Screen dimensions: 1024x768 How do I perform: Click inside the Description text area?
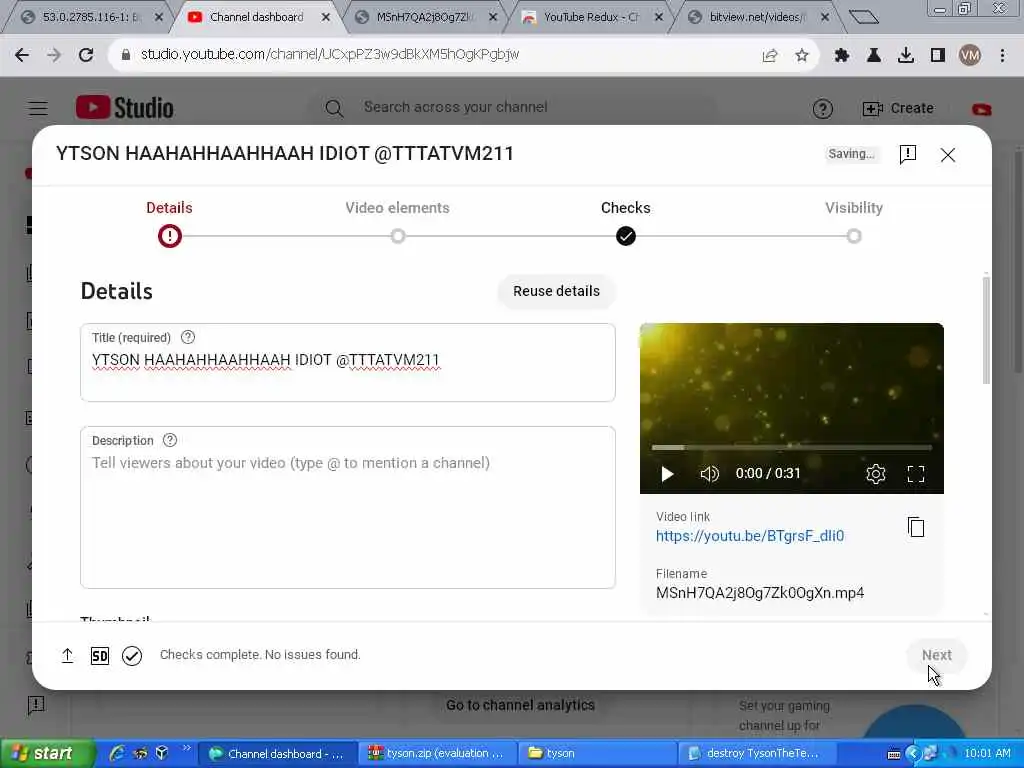coord(348,507)
